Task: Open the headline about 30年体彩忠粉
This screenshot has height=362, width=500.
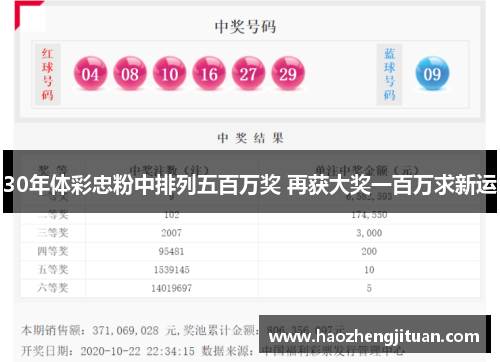Action: click(250, 185)
